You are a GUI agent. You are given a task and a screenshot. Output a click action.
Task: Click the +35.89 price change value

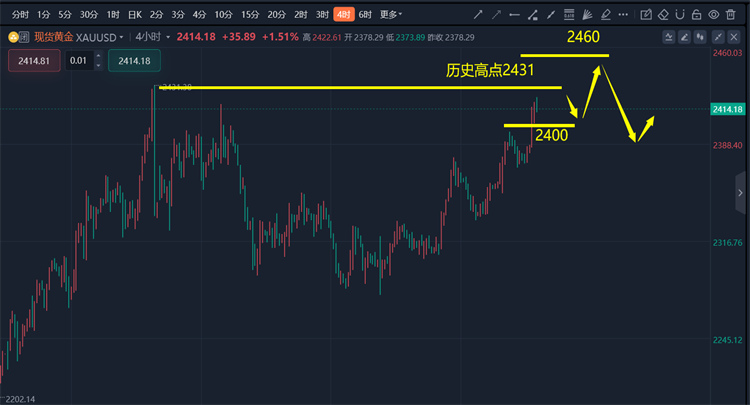pyautogui.click(x=239, y=37)
